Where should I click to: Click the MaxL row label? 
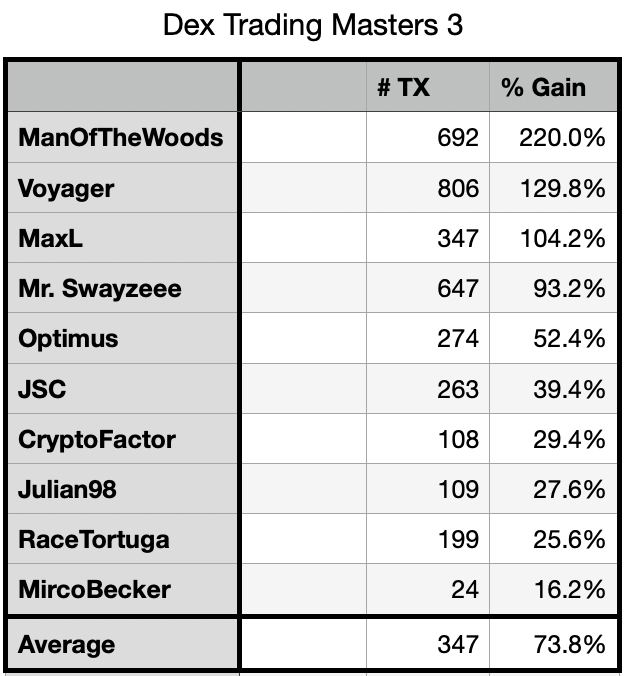[x=122, y=238]
